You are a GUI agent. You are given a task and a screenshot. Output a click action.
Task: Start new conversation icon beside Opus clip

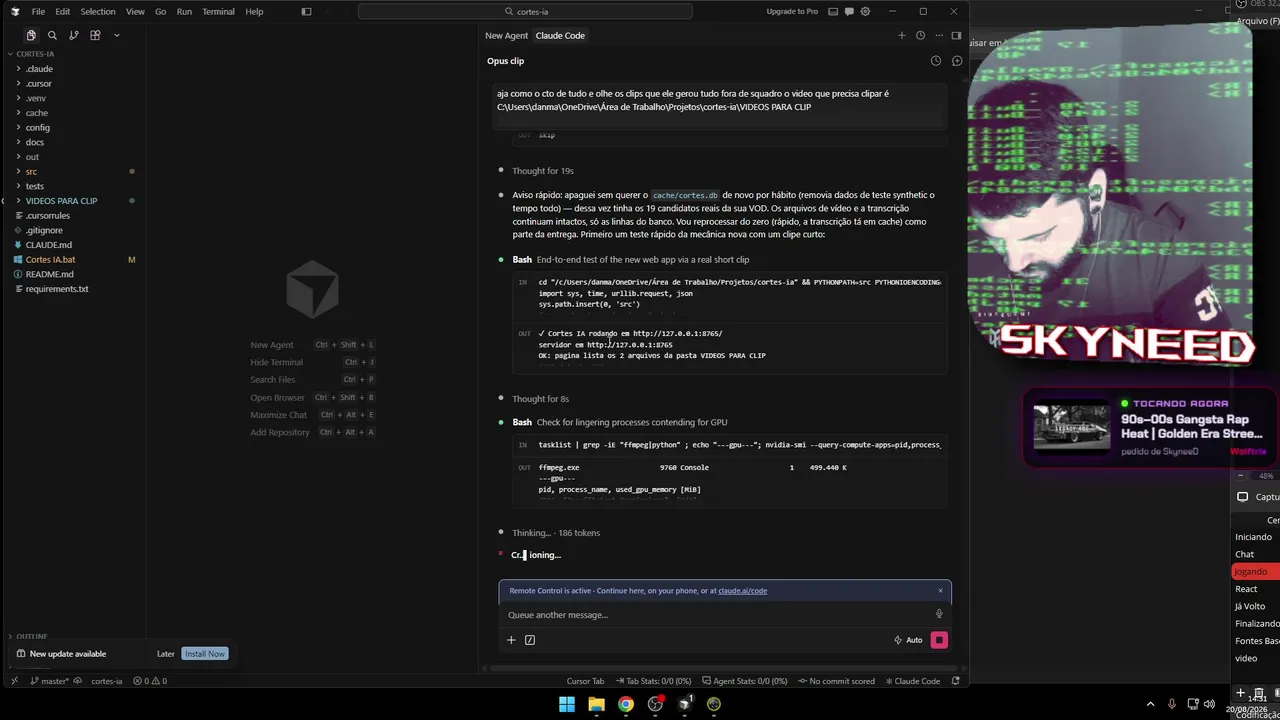click(x=957, y=61)
